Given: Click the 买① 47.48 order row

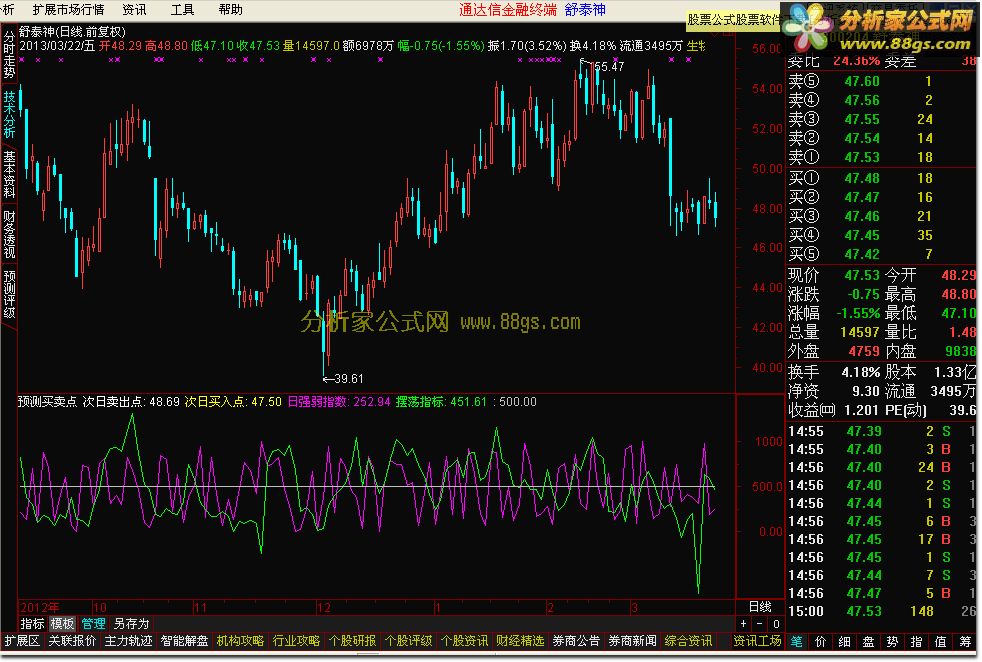Looking at the screenshot, I should point(881,178).
